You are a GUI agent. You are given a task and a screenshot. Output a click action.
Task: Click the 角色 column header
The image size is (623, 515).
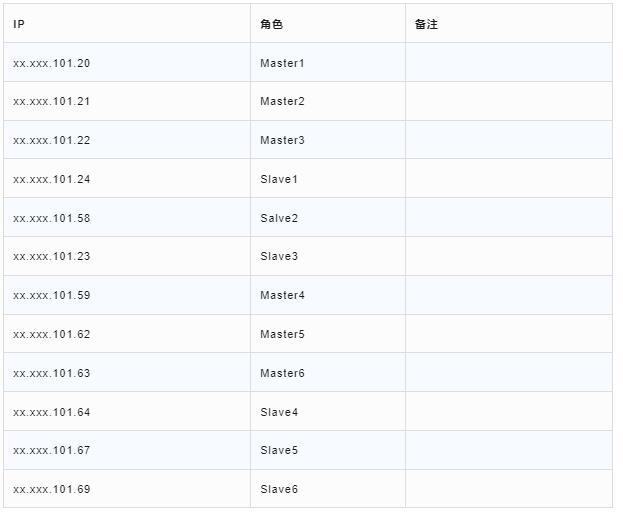271,24
